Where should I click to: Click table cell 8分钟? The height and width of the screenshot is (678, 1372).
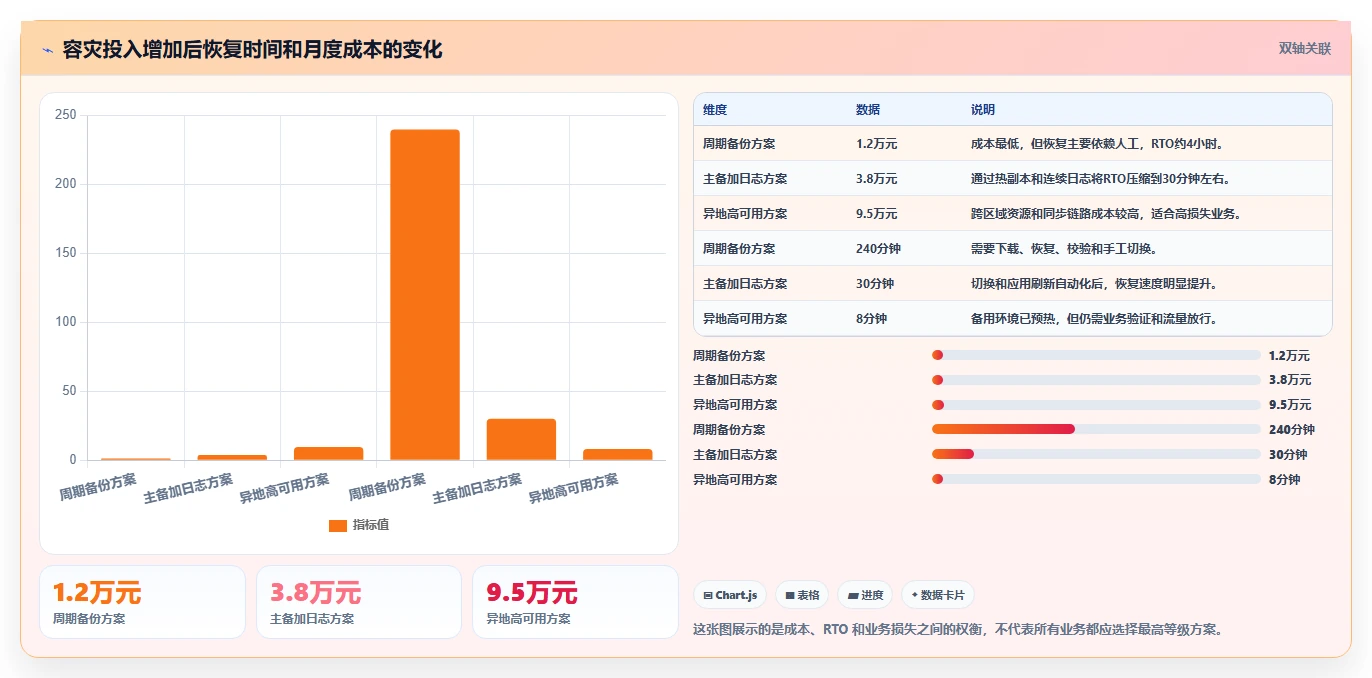(x=872, y=319)
